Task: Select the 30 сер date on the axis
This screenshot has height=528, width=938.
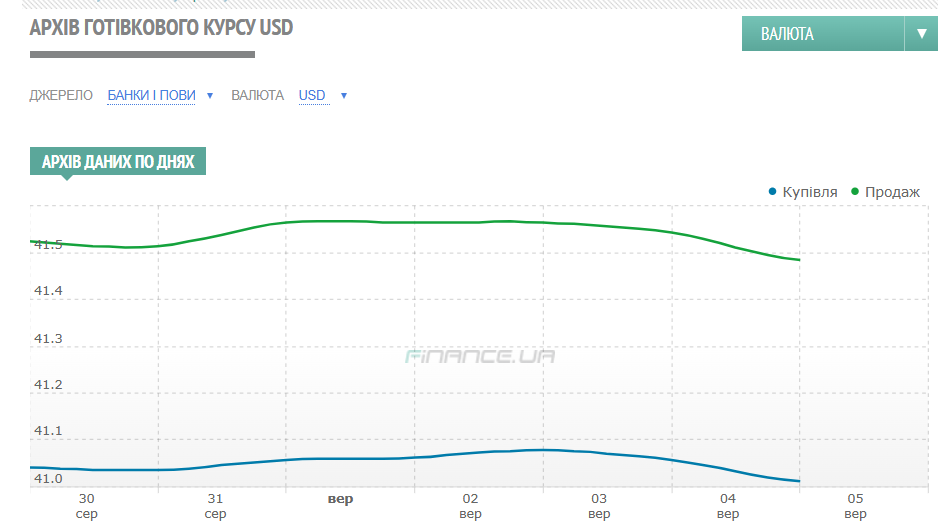Action: [x=87, y=506]
